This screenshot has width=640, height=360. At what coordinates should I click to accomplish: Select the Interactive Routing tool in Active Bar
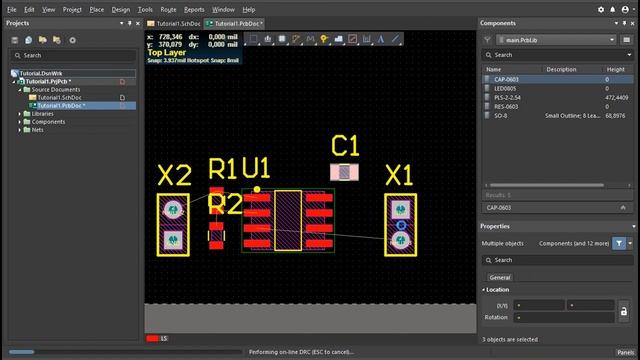296,39
